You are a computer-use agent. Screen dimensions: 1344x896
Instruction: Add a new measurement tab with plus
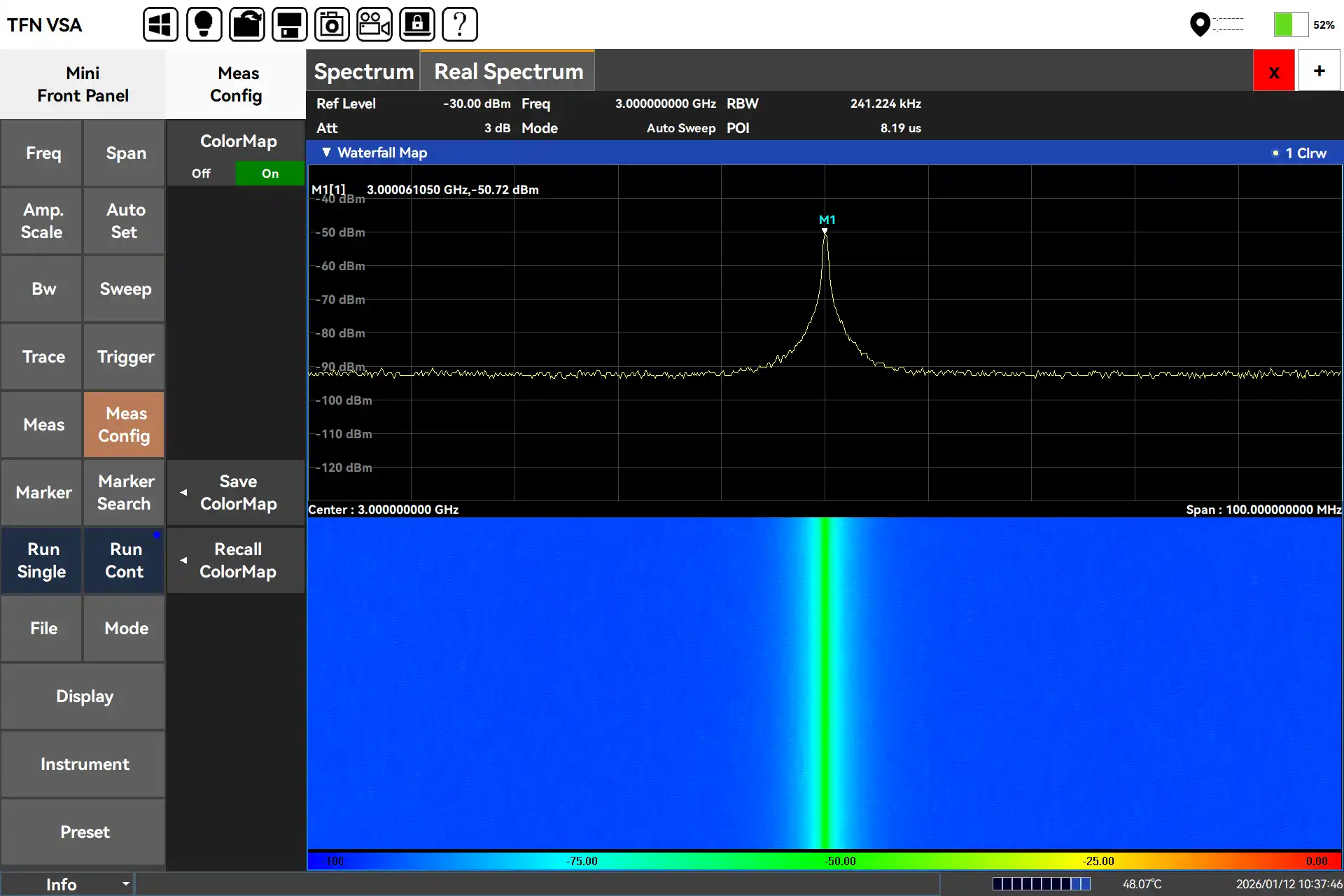tap(1319, 71)
